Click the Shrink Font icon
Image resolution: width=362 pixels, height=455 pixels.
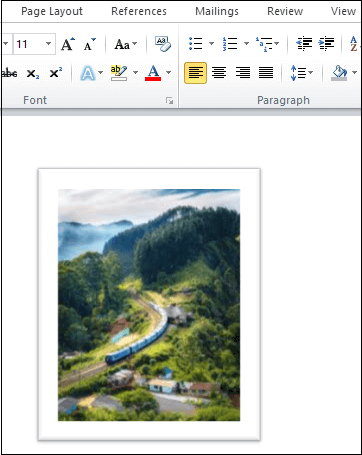click(89, 44)
